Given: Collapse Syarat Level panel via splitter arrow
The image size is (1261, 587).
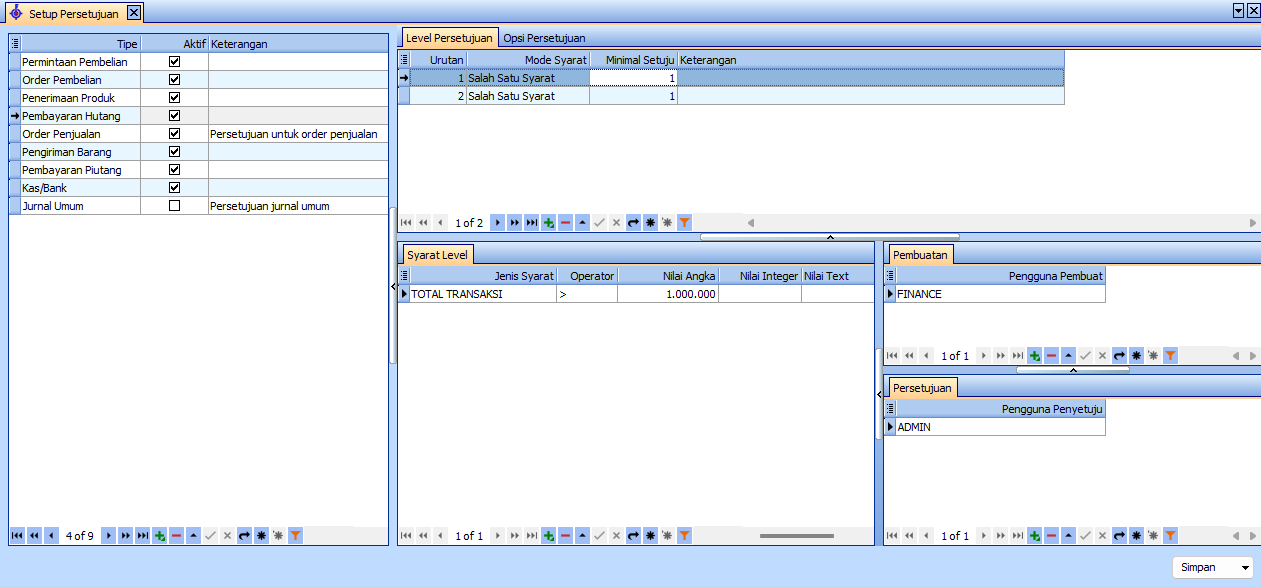Looking at the screenshot, I should click(x=879, y=394).
